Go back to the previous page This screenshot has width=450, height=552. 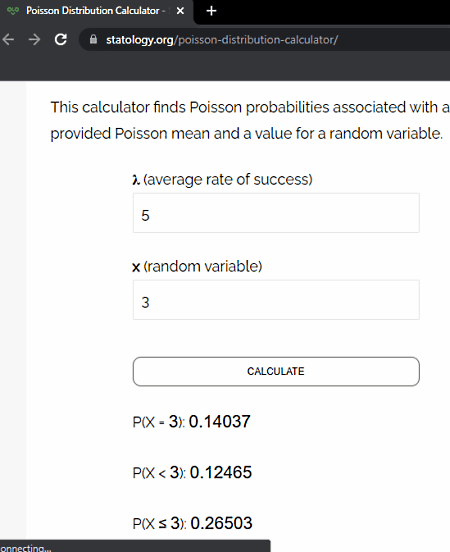[x=8, y=39]
